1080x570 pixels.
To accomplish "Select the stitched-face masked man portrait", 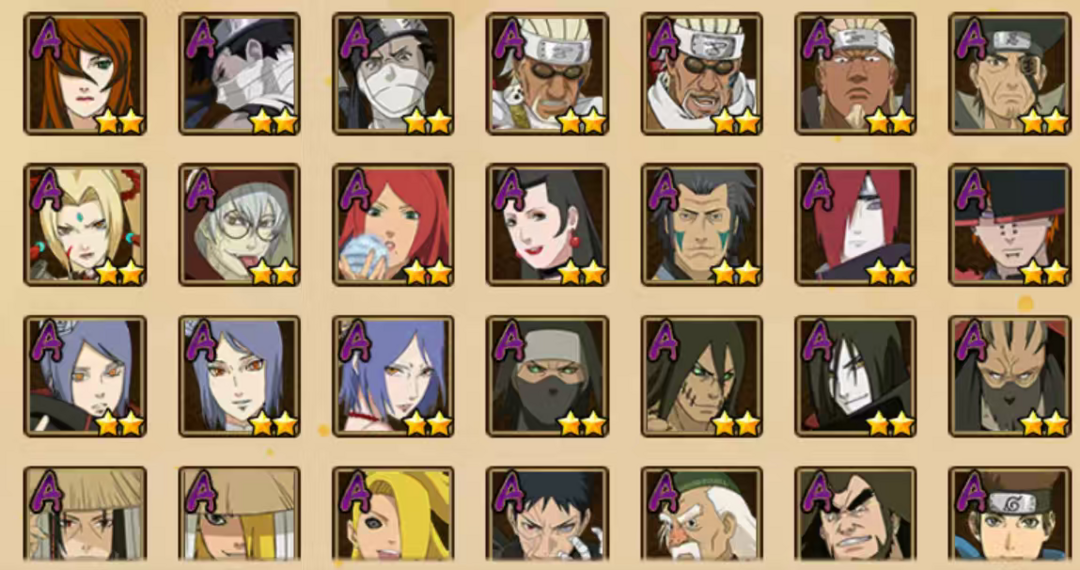I will pos(1010,377).
